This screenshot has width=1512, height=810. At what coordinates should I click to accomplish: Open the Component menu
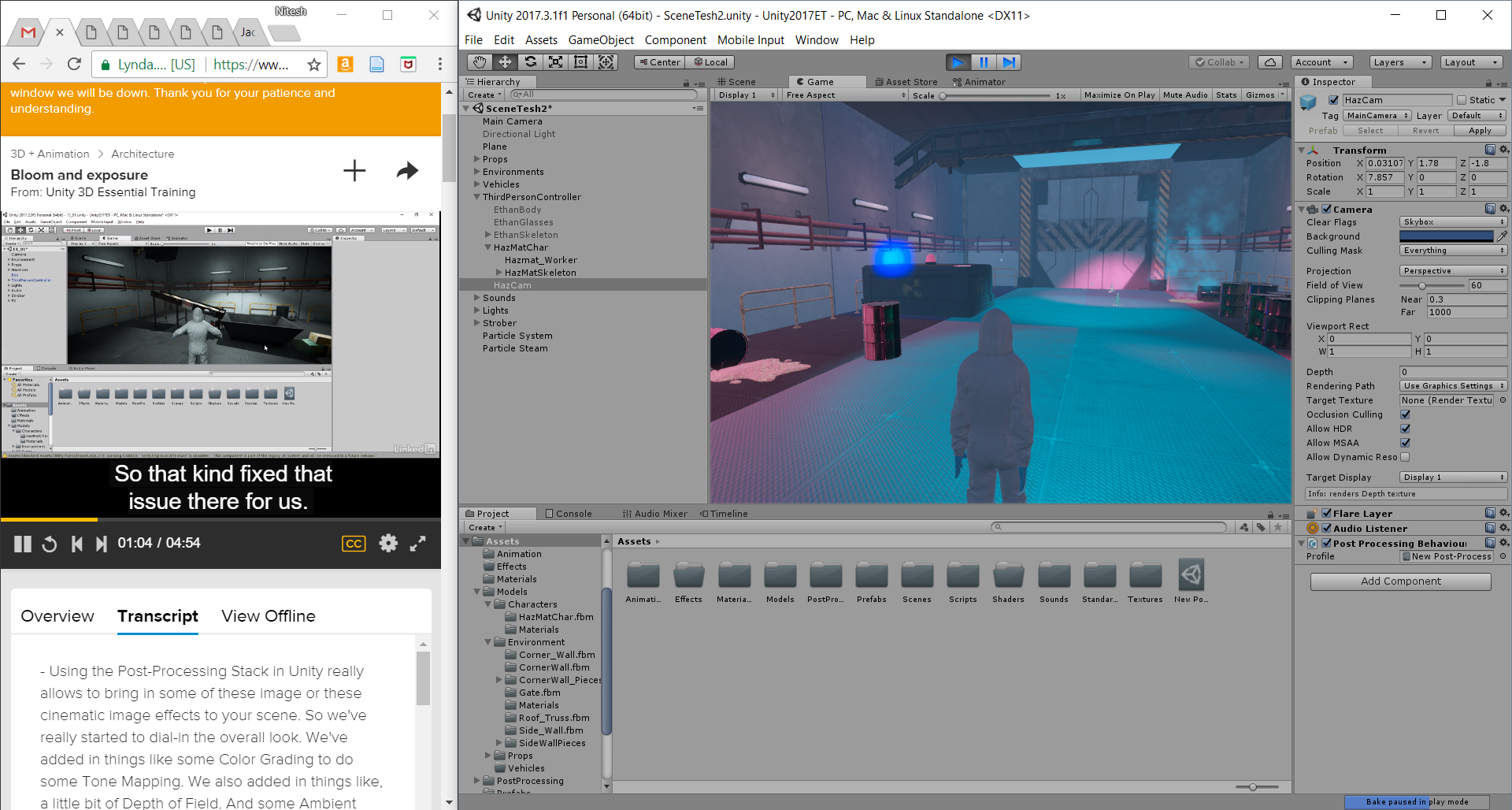coord(675,39)
